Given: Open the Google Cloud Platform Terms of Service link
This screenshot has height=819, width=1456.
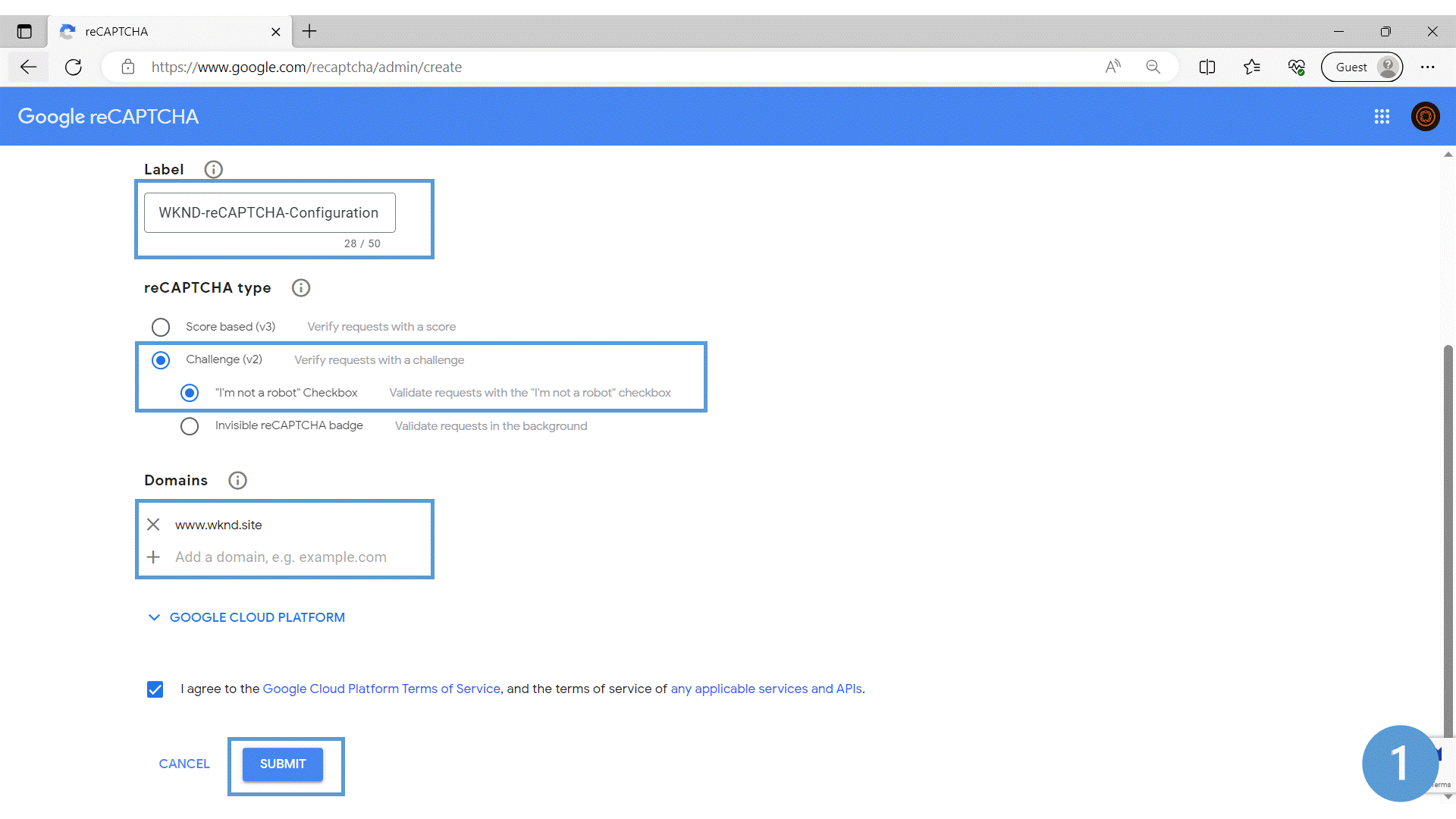Looking at the screenshot, I should (x=381, y=689).
